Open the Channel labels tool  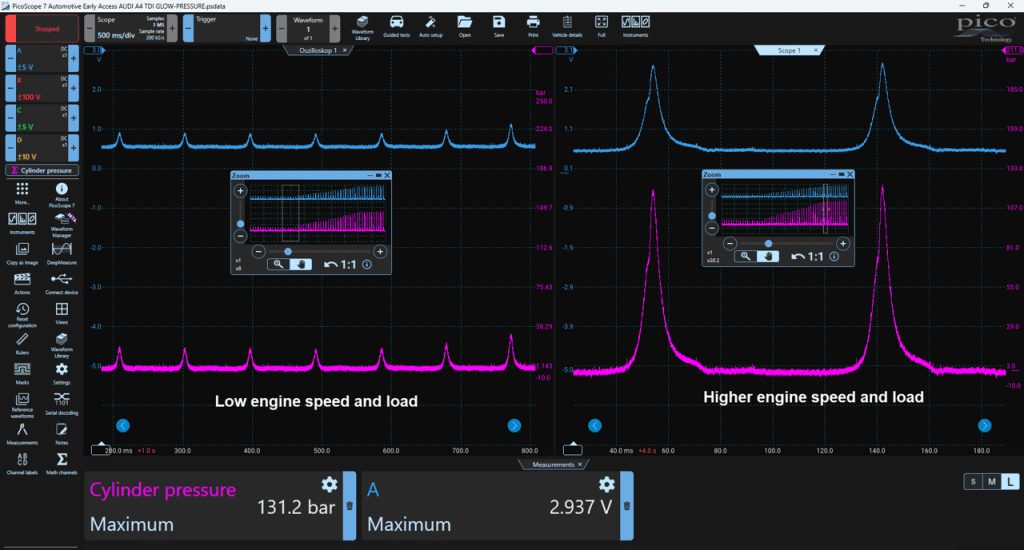click(x=22, y=464)
